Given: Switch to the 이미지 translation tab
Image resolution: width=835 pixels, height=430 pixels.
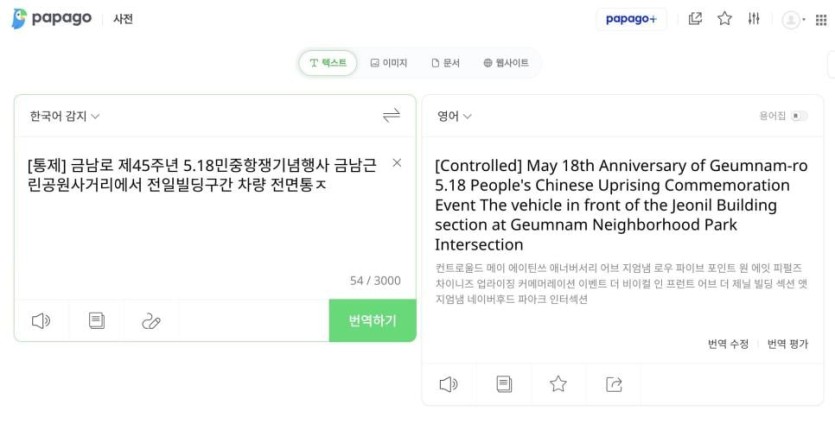Looking at the screenshot, I should [388, 63].
